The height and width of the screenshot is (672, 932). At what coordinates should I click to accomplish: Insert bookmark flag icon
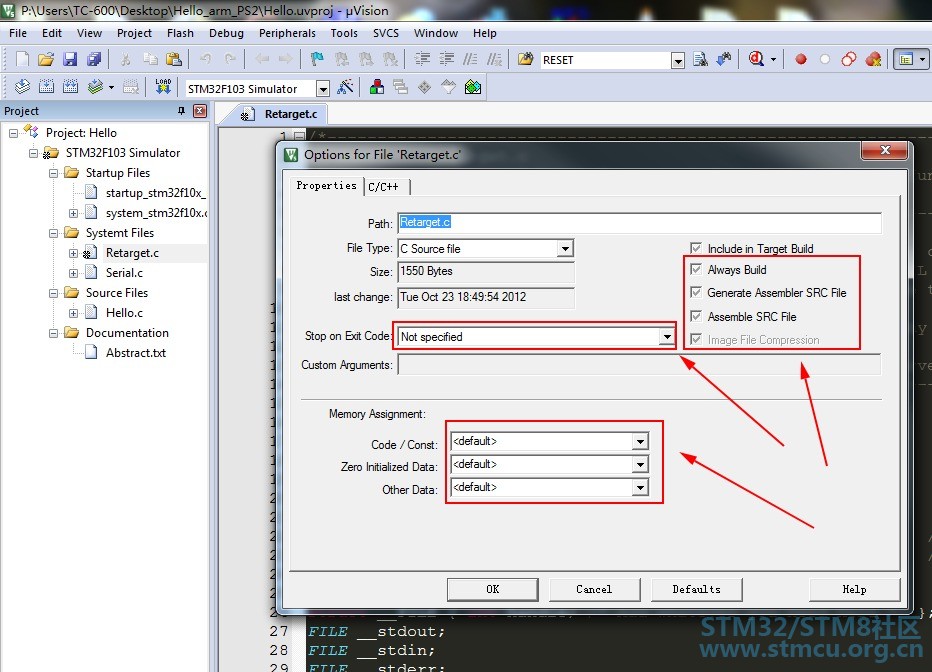(x=317, y=59)
